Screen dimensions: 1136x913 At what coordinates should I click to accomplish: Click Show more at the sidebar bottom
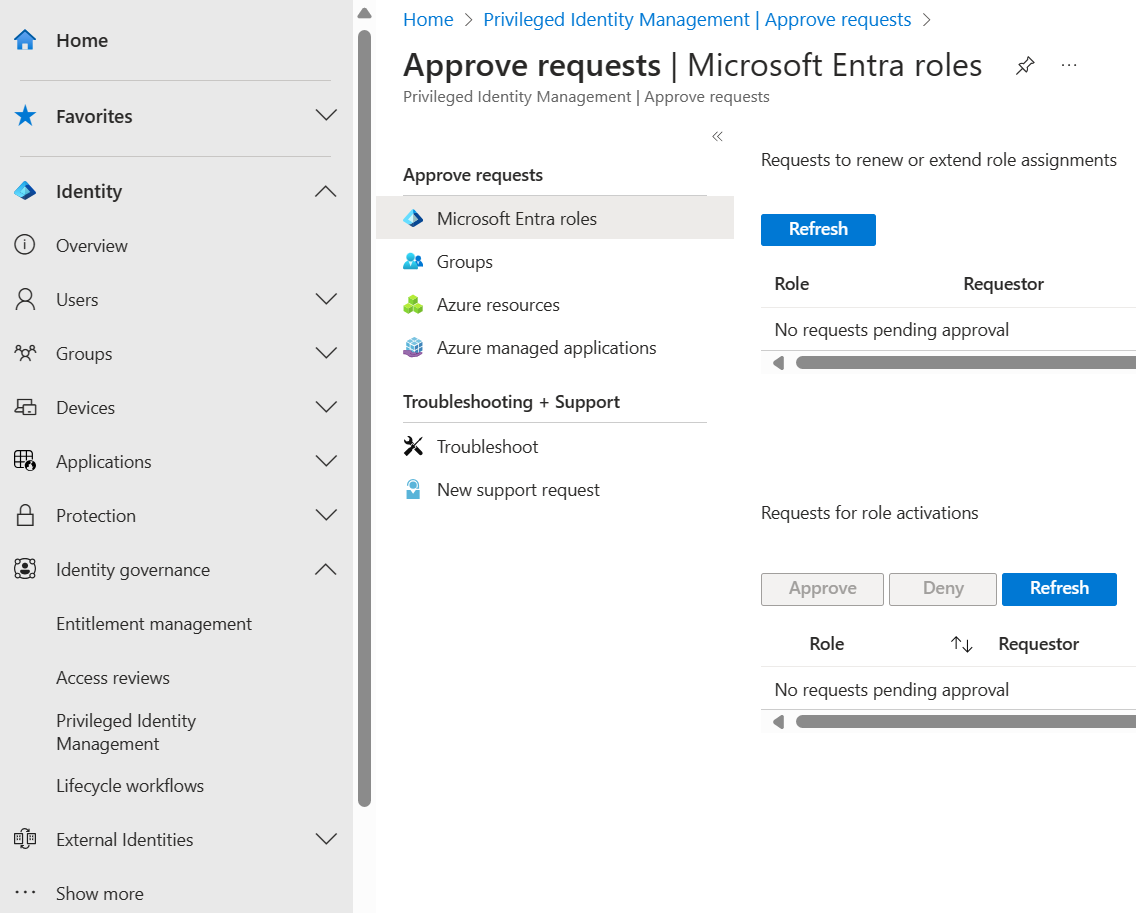(x=99, y=893)
